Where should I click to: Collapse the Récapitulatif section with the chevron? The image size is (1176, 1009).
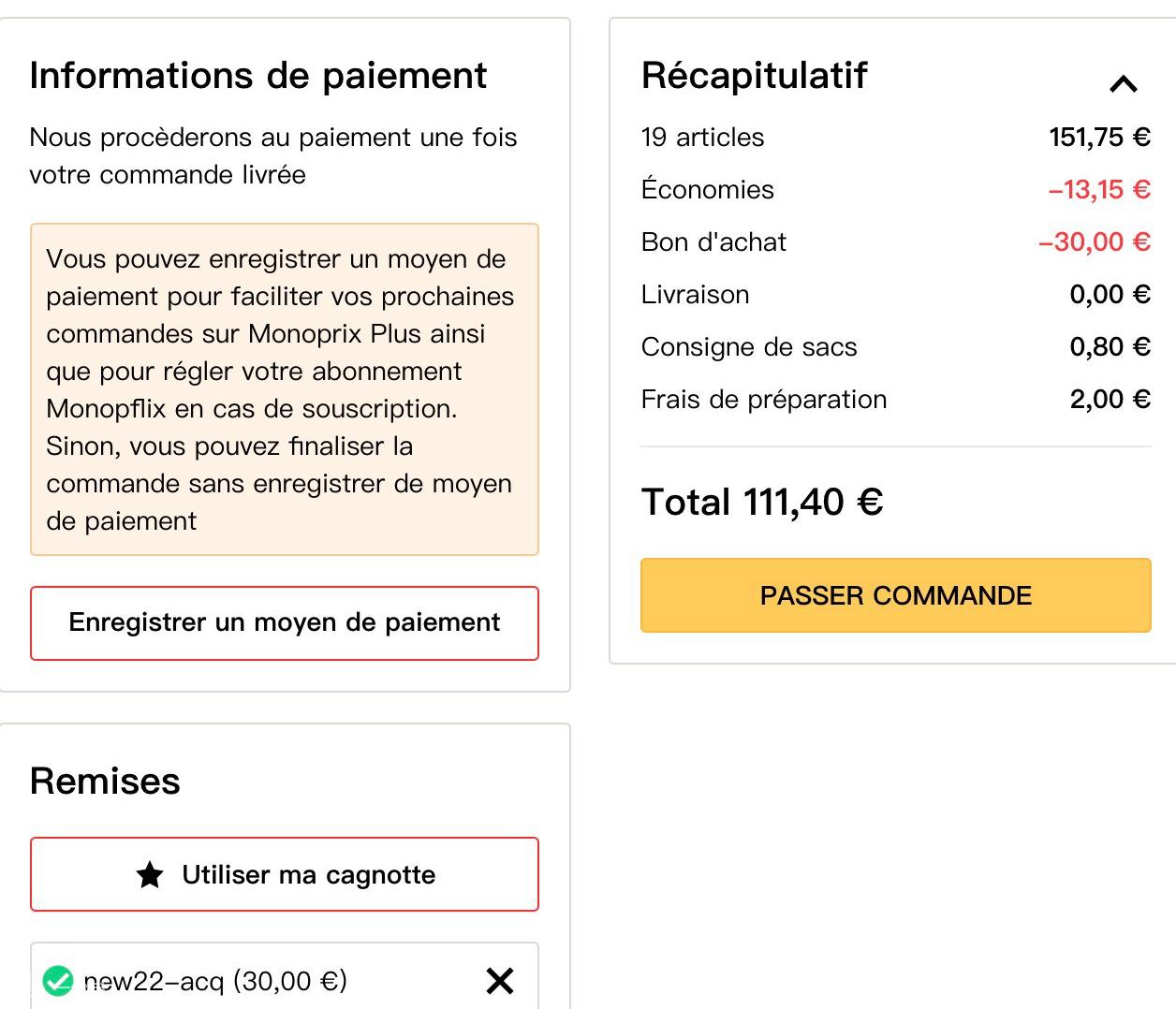coord(1123,84)
